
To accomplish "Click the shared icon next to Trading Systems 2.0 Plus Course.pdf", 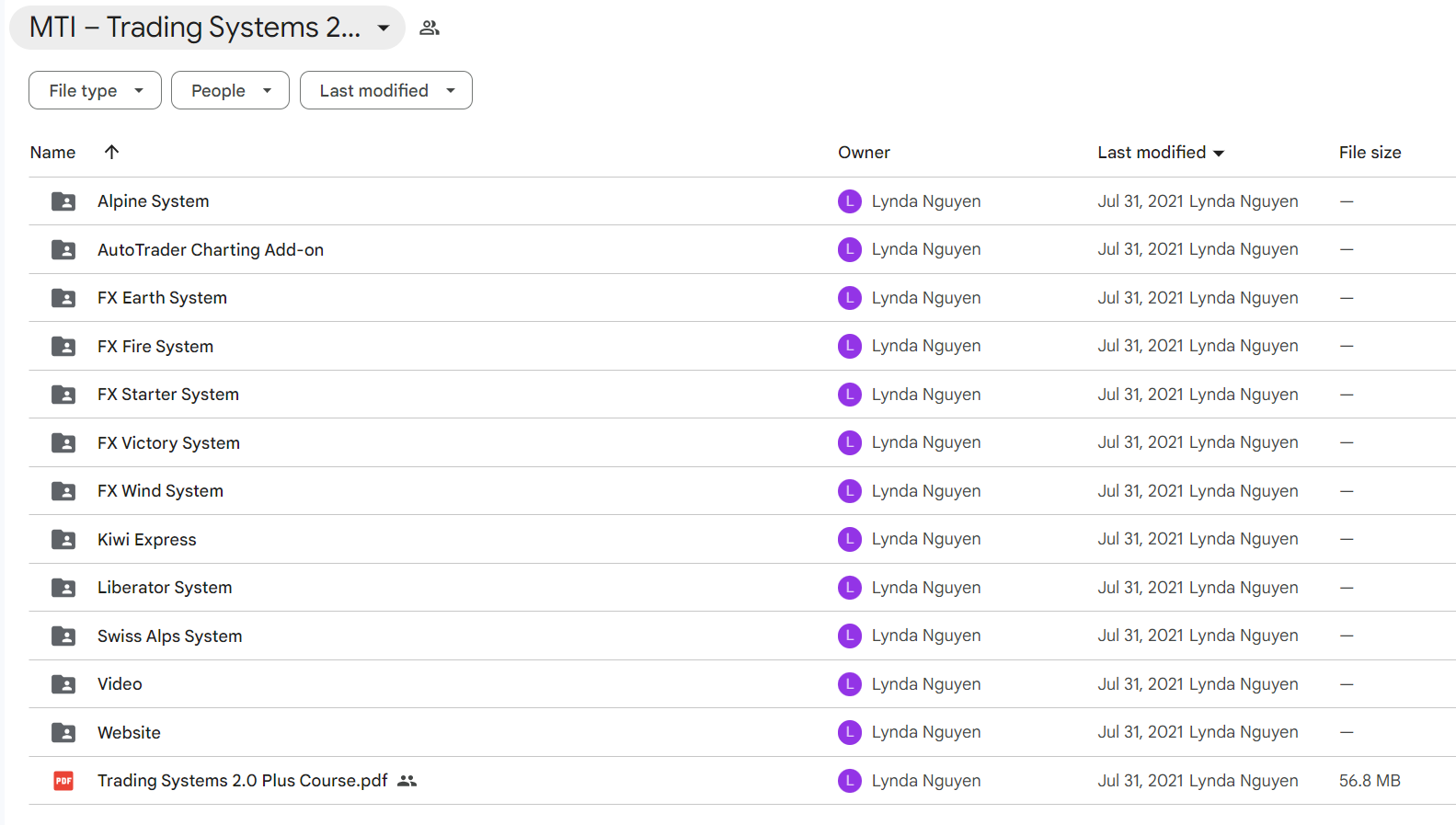I will pos(407,781).
